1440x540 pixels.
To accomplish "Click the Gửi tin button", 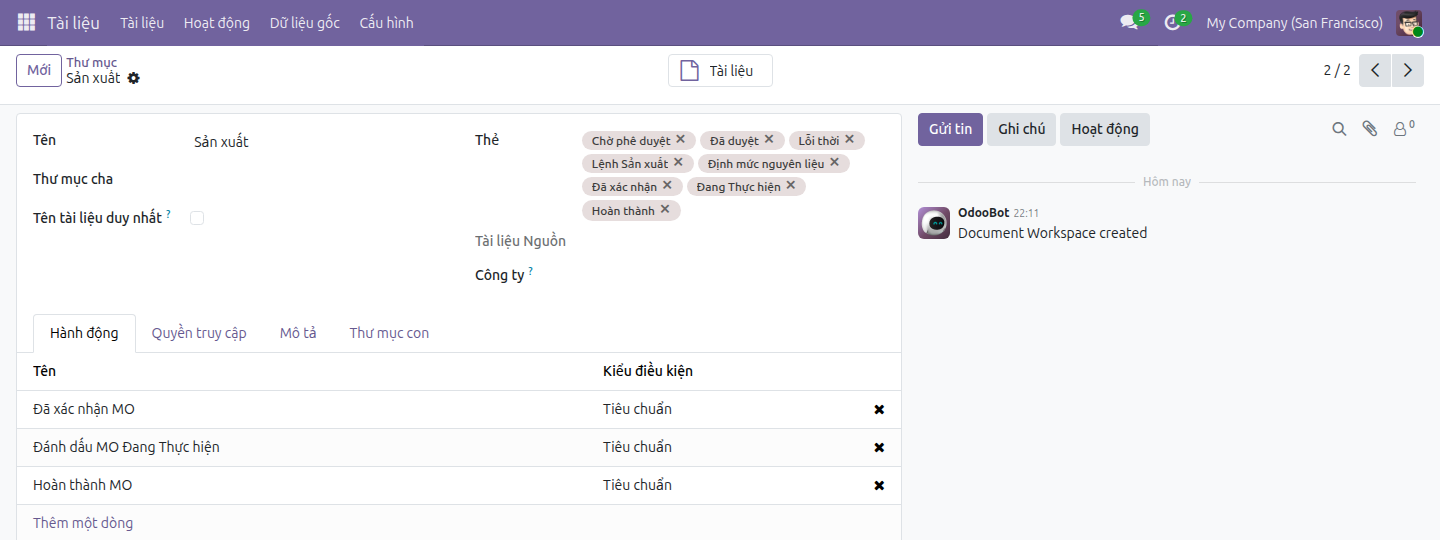I will 950,129.
